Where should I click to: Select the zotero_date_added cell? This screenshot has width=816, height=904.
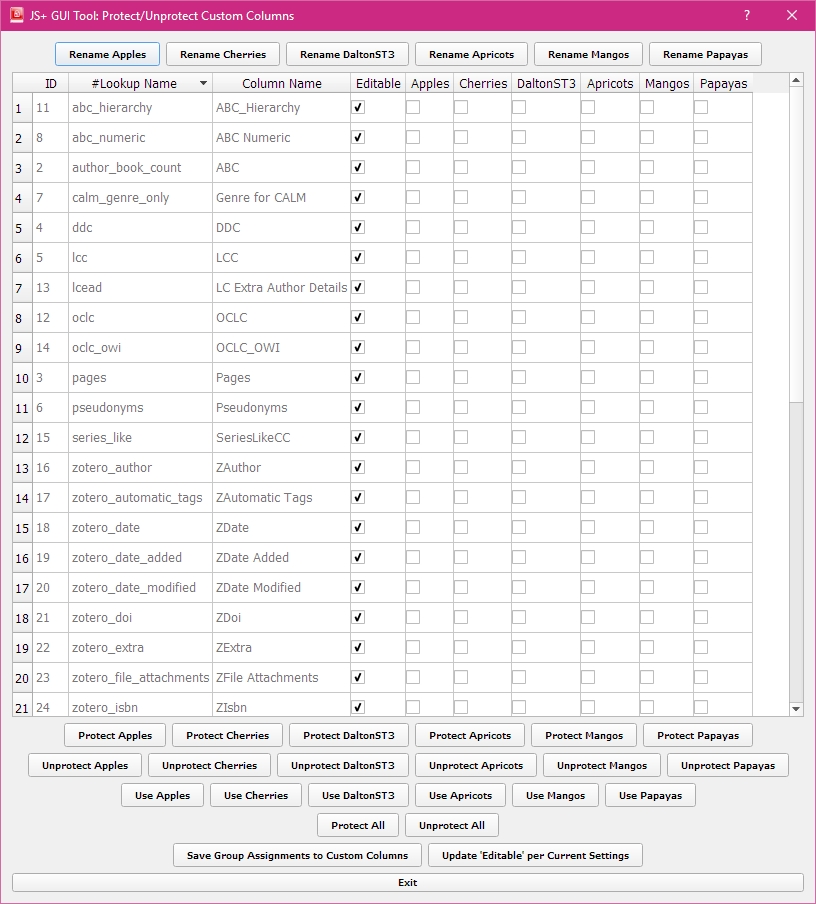point(140,558)
